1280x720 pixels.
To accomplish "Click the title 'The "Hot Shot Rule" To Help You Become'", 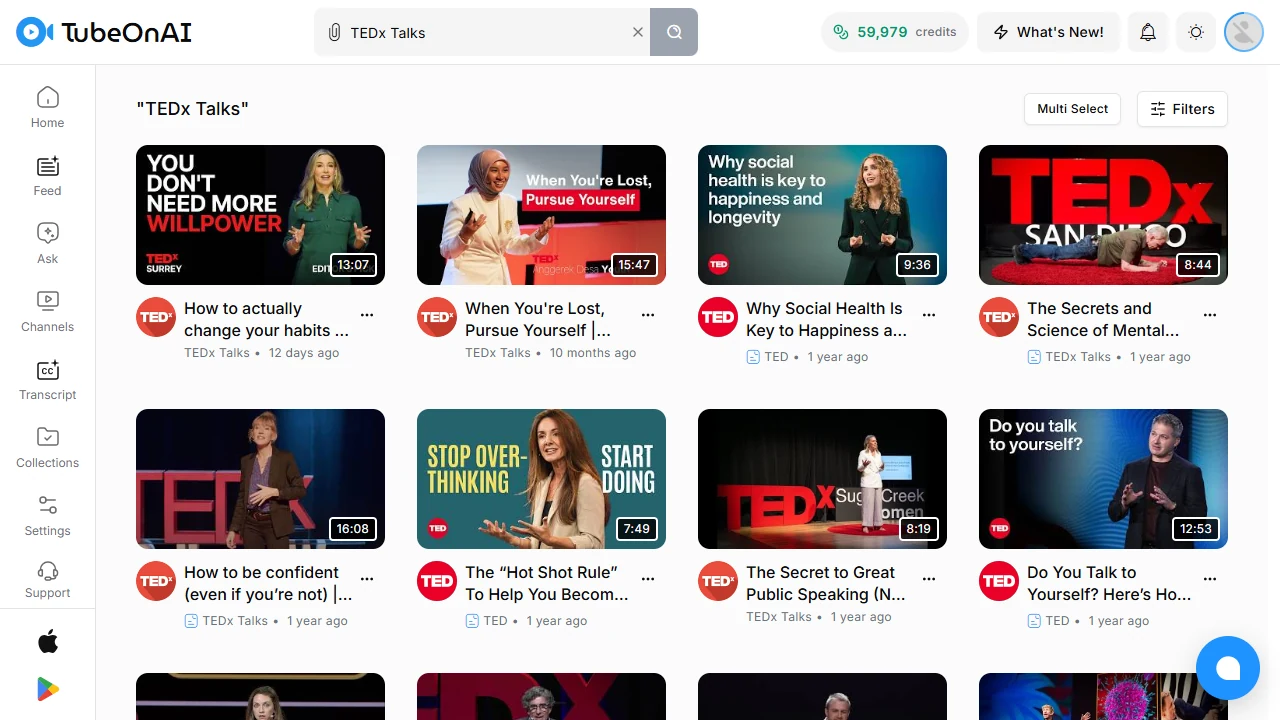I will 547,583.
